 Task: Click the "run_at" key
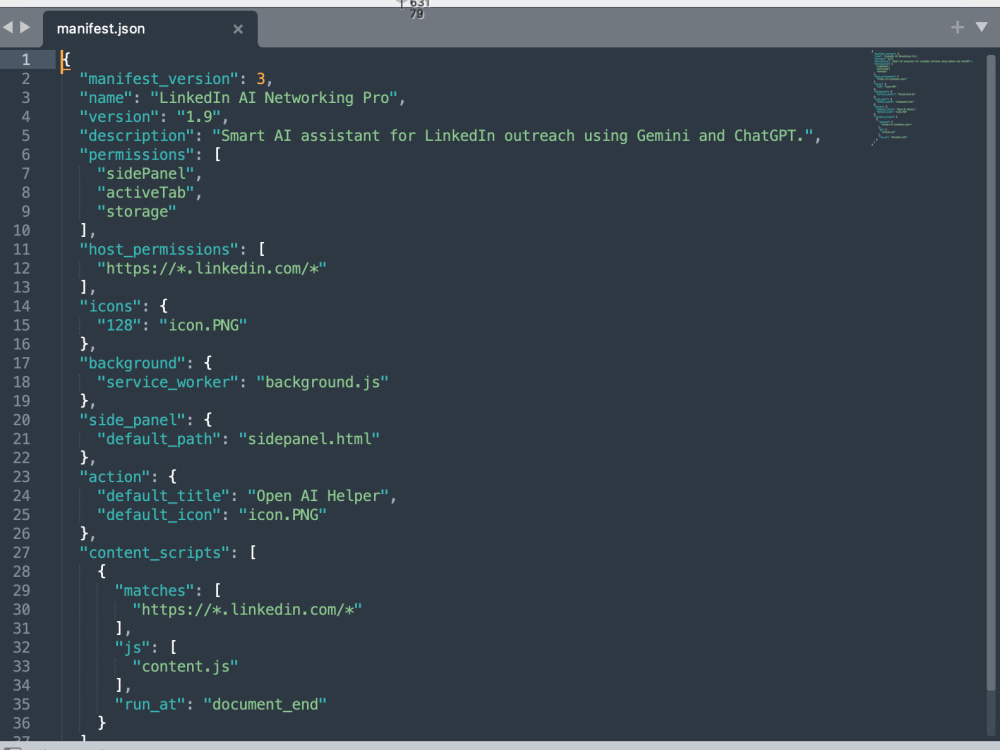[x=150, y=705]
